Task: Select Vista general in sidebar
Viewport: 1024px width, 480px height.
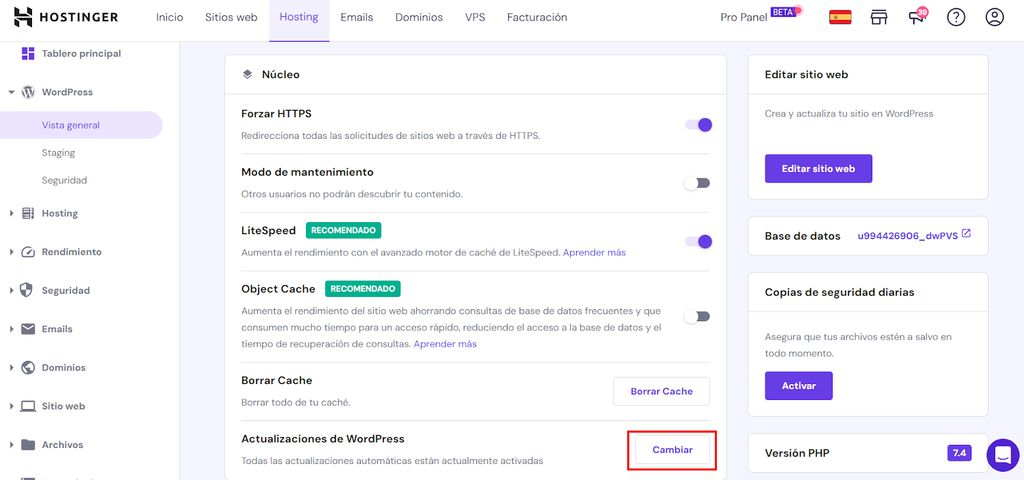Action: [81, 125]
